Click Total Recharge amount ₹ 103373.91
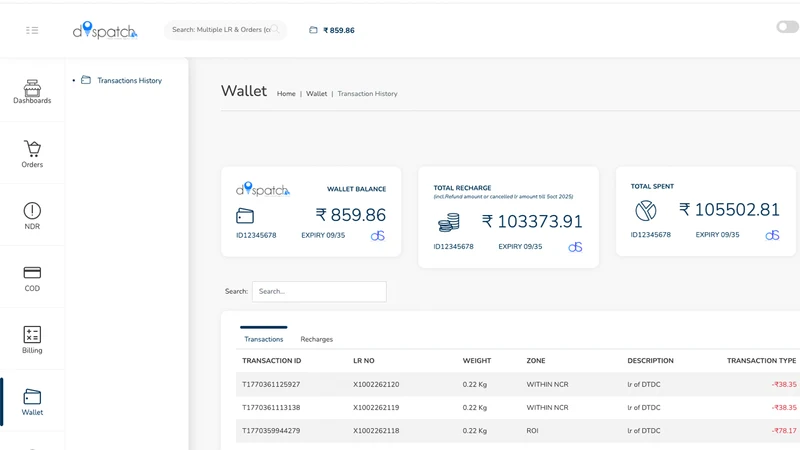 tap(532, 221)
